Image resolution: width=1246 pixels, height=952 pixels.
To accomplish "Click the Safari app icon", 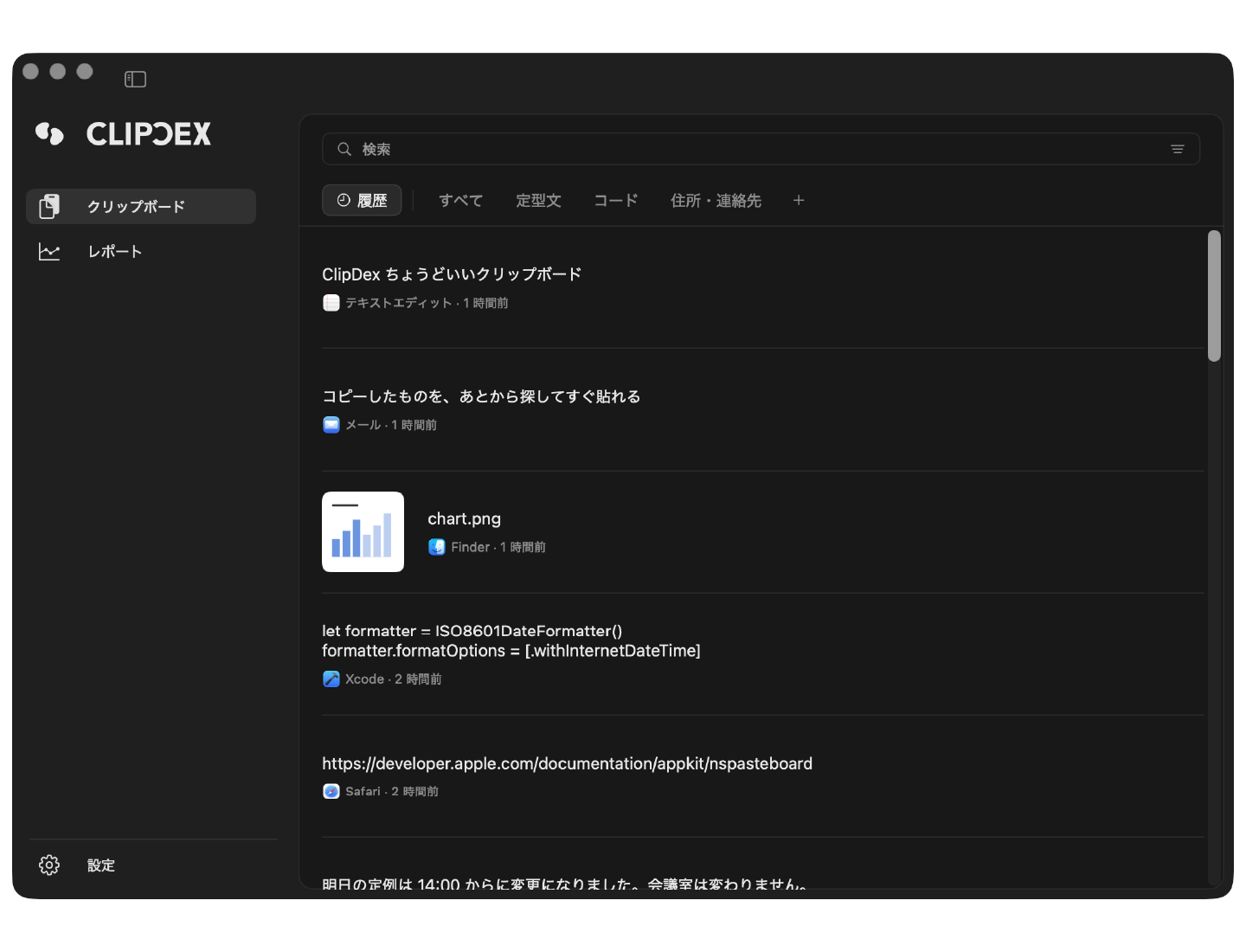I will [331, 791].
